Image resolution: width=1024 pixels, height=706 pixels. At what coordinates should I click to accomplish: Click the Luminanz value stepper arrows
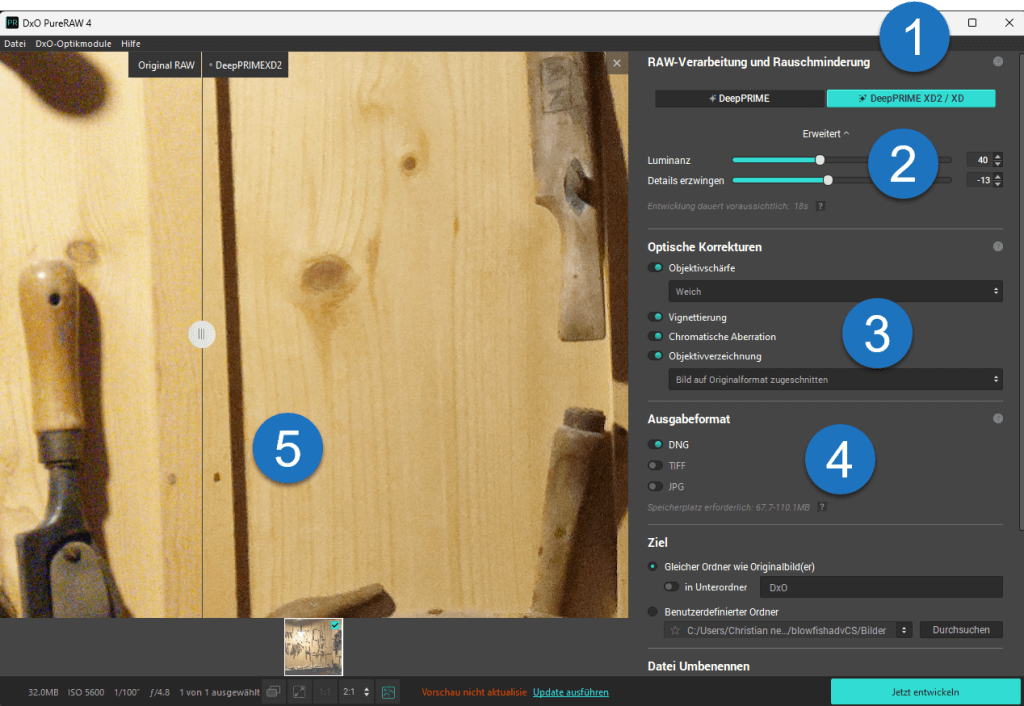pyautogui.click(x=997, y=160)
